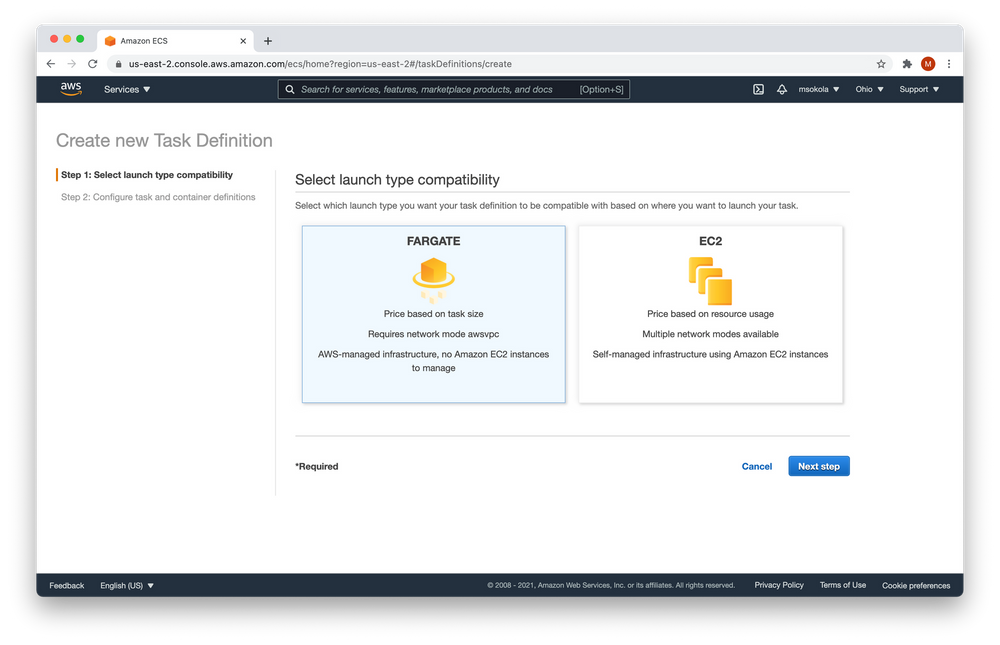
Task: Open the CloudShell terminal icon
Action: 758,89
